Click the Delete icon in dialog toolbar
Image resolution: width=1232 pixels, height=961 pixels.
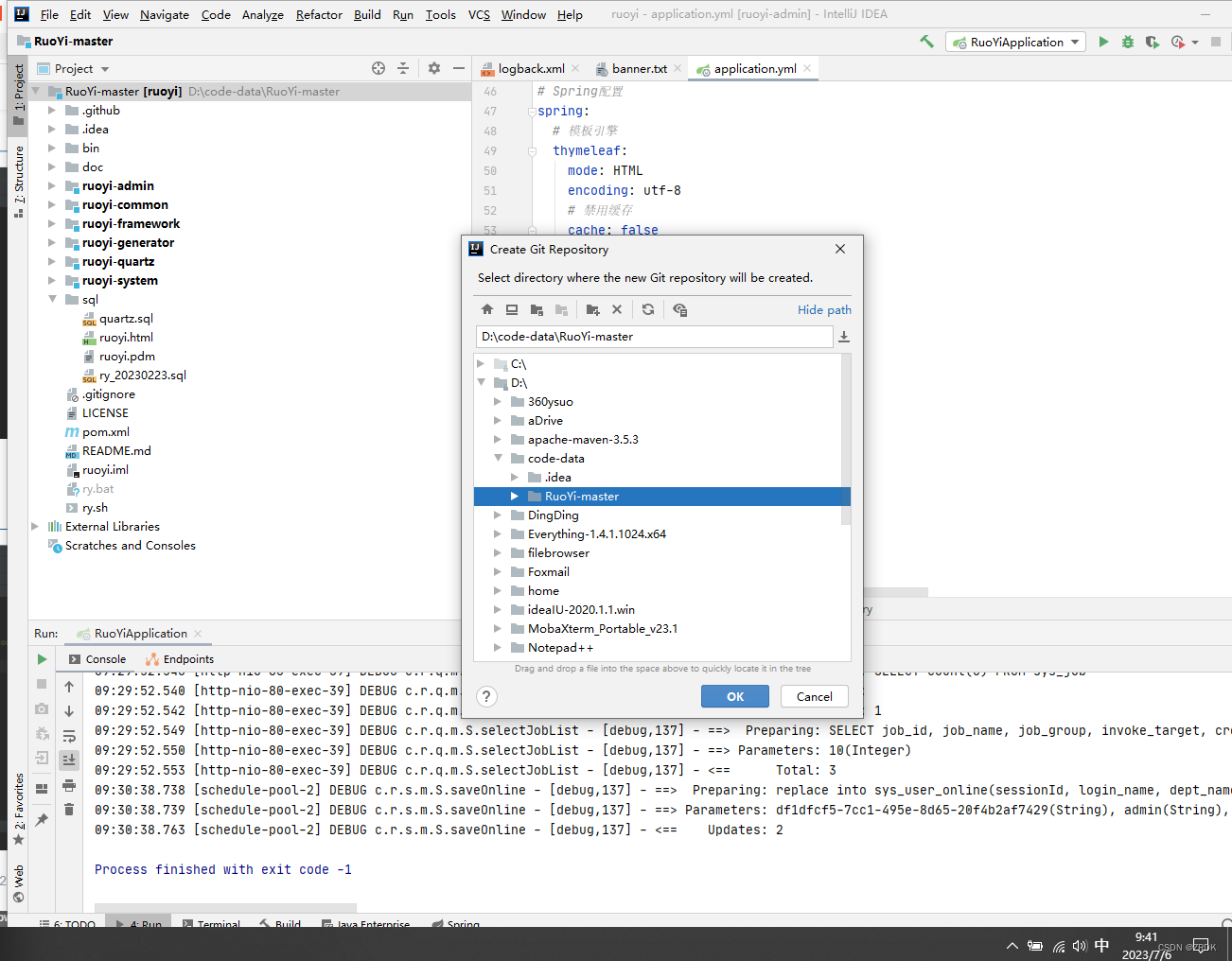(617, 309)
